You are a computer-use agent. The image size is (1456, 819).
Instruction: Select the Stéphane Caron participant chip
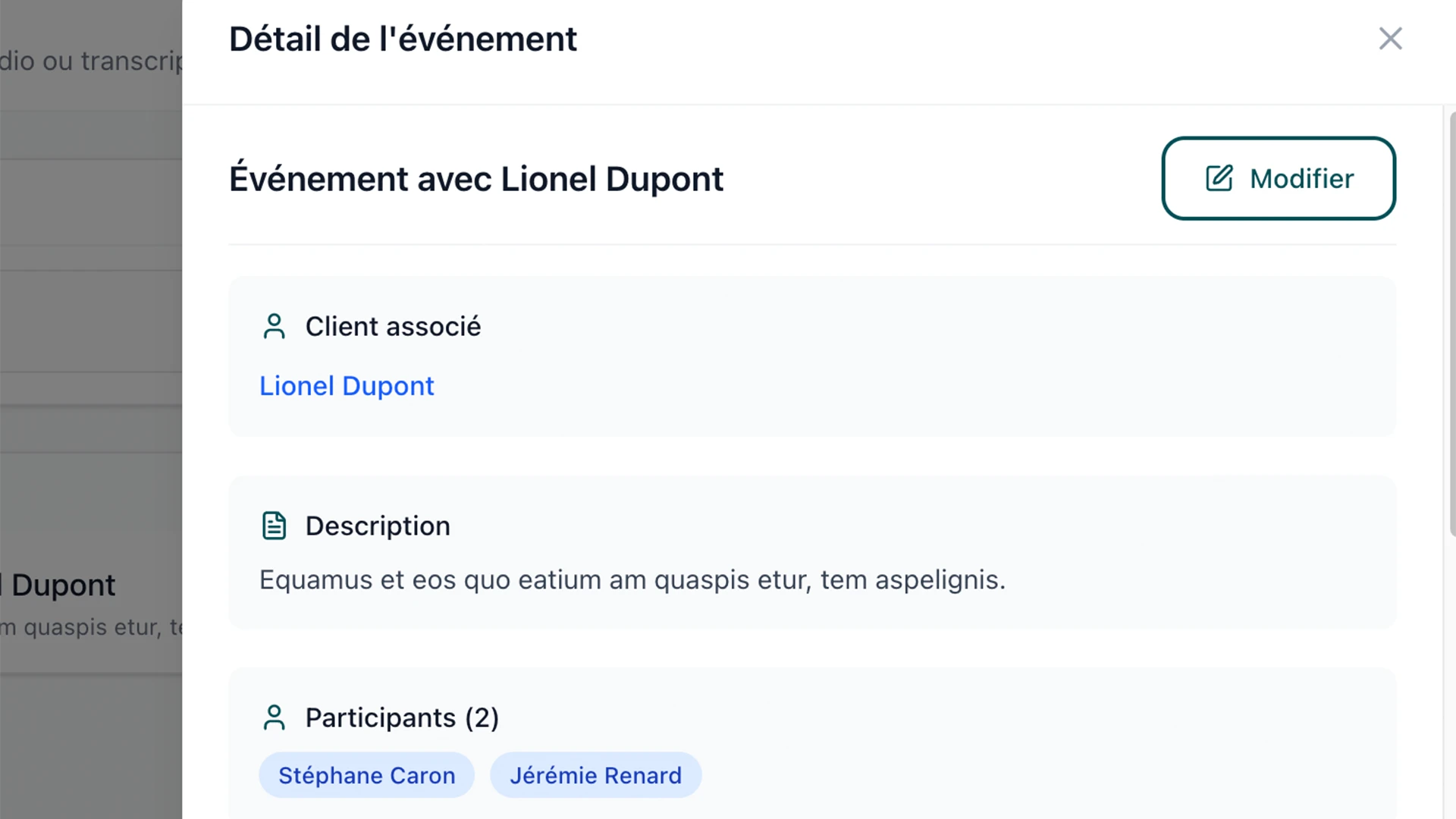(367, 775)
